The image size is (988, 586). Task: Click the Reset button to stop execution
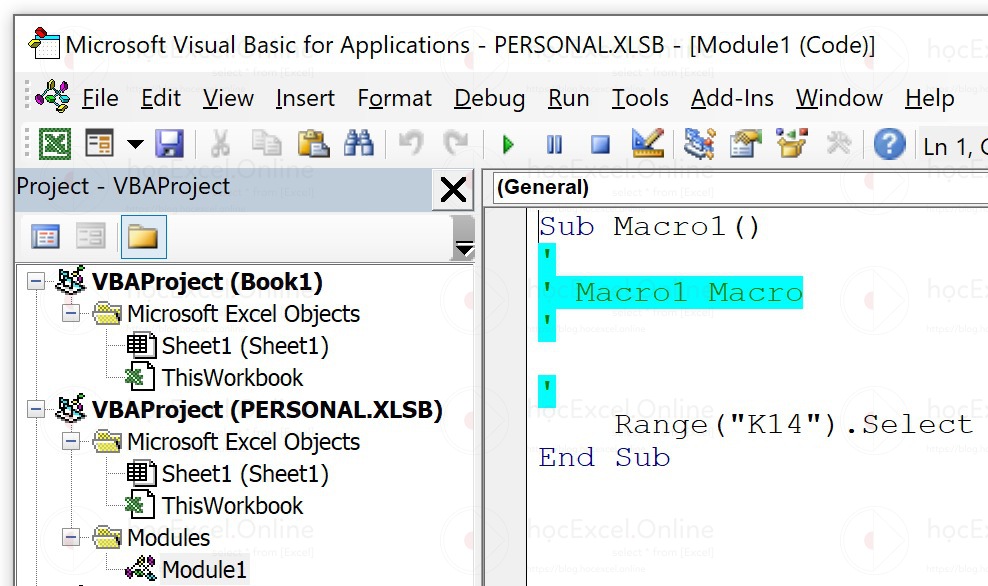click(600, 144)
